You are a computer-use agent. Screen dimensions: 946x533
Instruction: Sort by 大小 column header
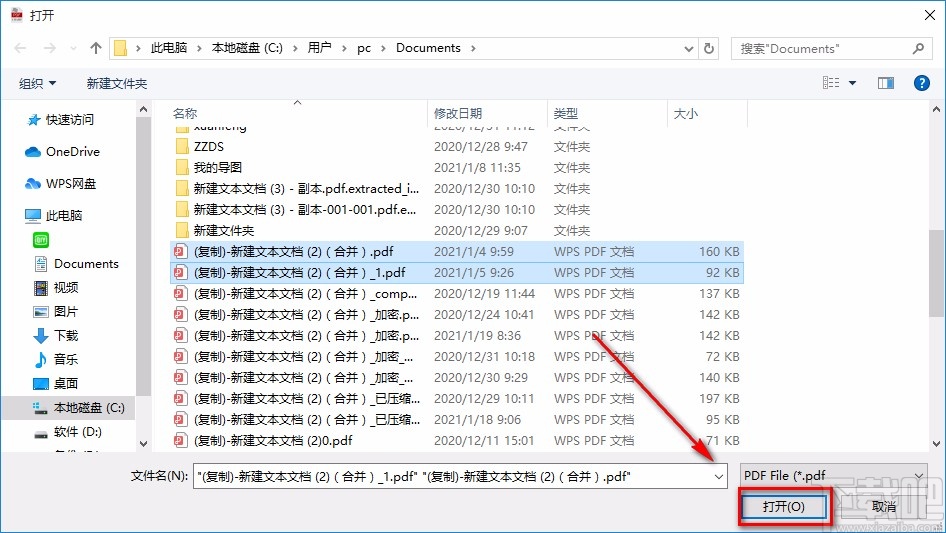coord(685,113)
